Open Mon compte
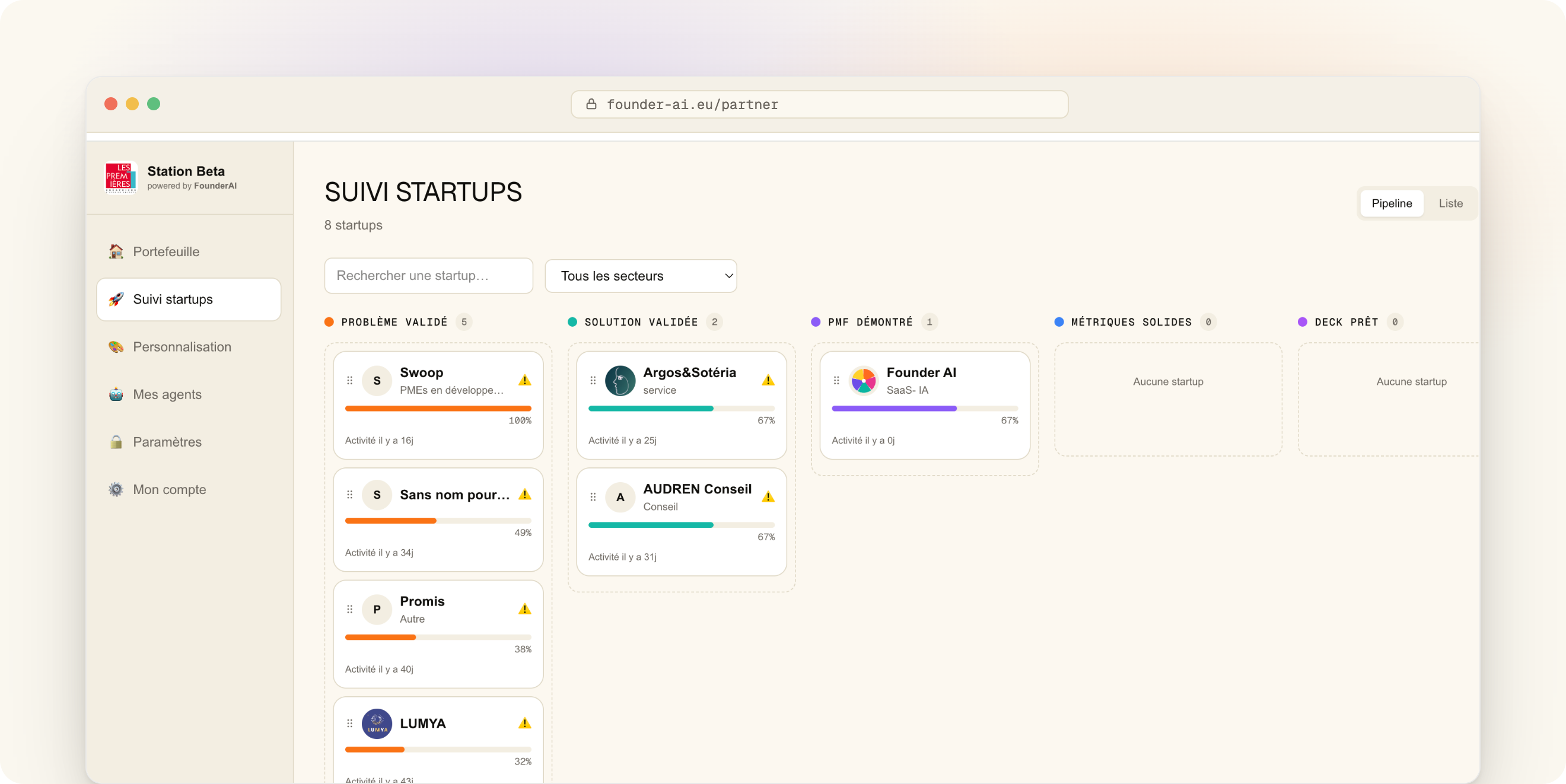1566x784 pixels. [x=189, y=489]
